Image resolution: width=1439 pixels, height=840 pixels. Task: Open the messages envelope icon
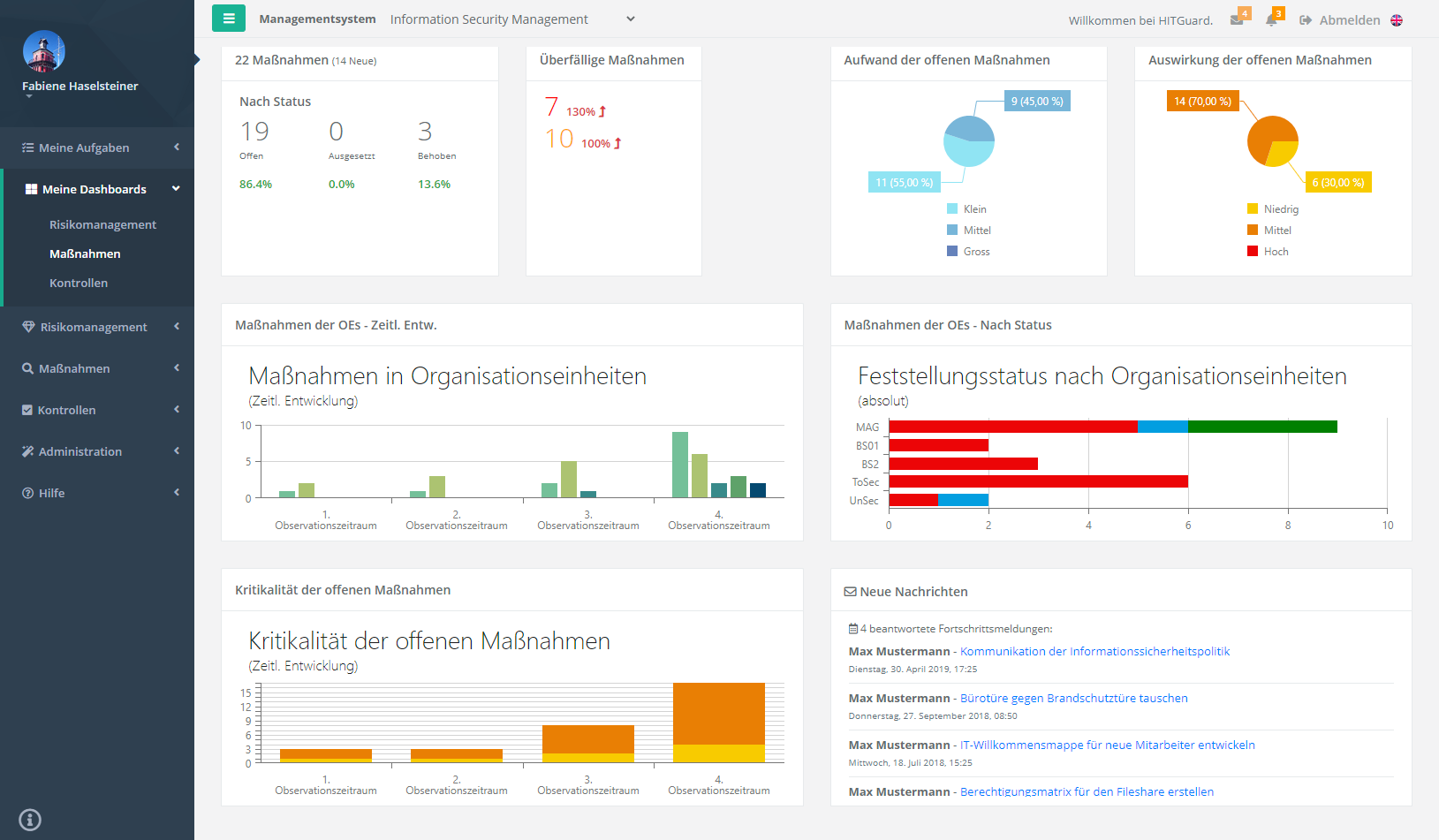click(1237, 20)
